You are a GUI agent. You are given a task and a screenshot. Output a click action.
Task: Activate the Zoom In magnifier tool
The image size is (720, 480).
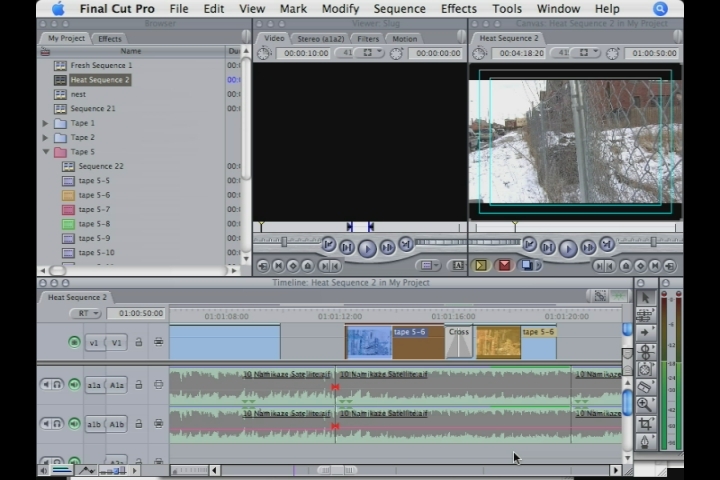coord(645,405)
